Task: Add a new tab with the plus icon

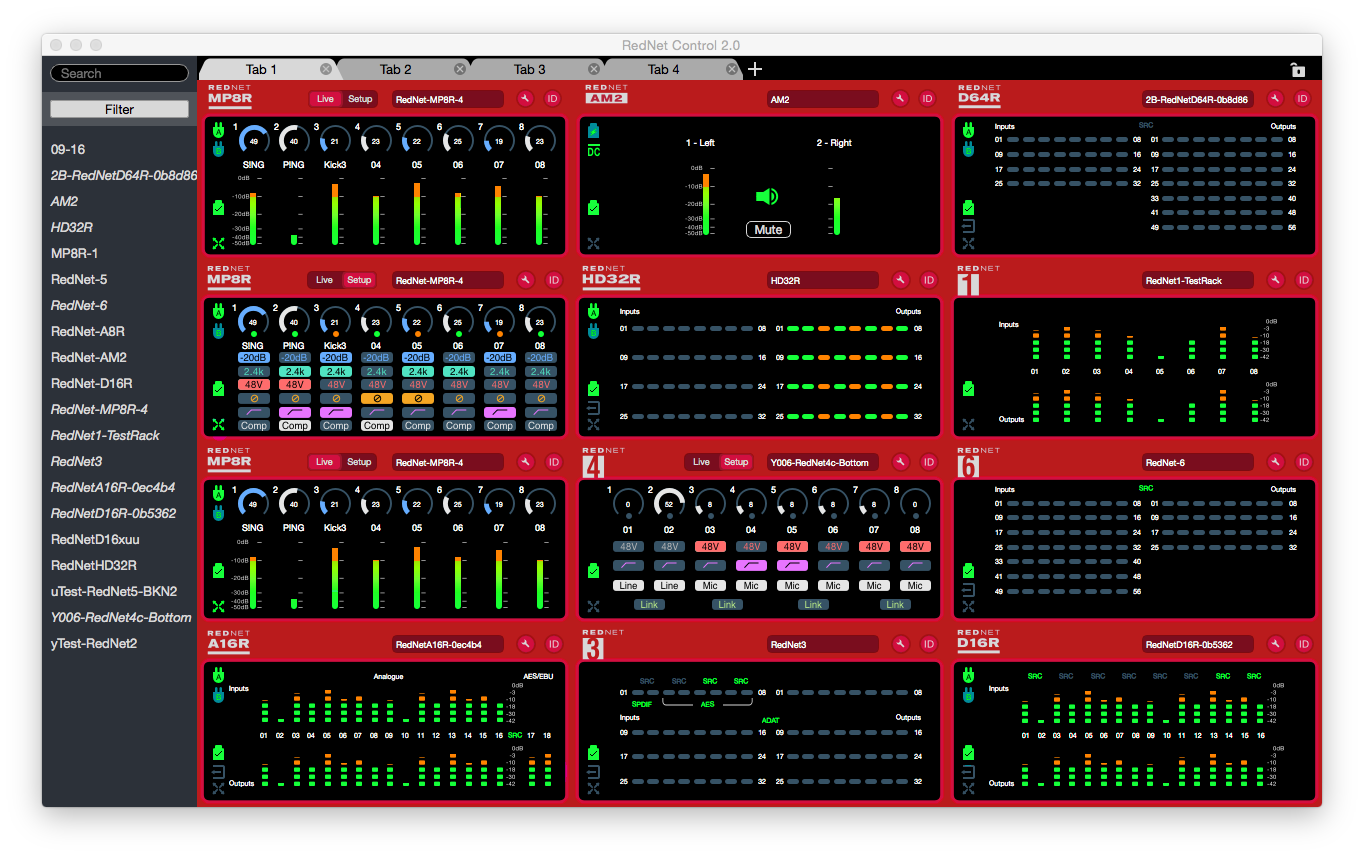Action: pyautogui.click(x=755, y=69)
